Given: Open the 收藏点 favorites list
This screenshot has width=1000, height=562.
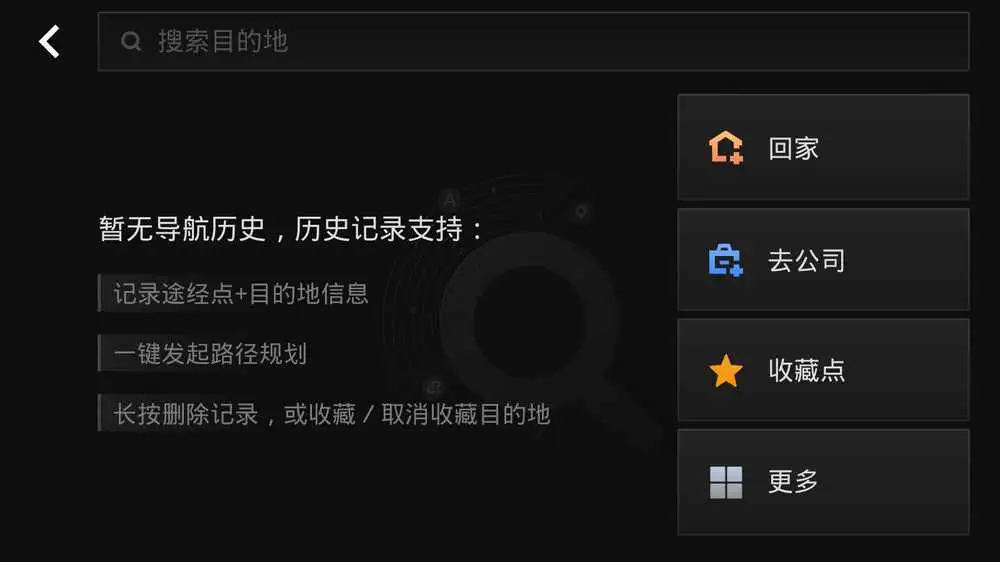Looking at the screenshot, I should tap(823, 371).
